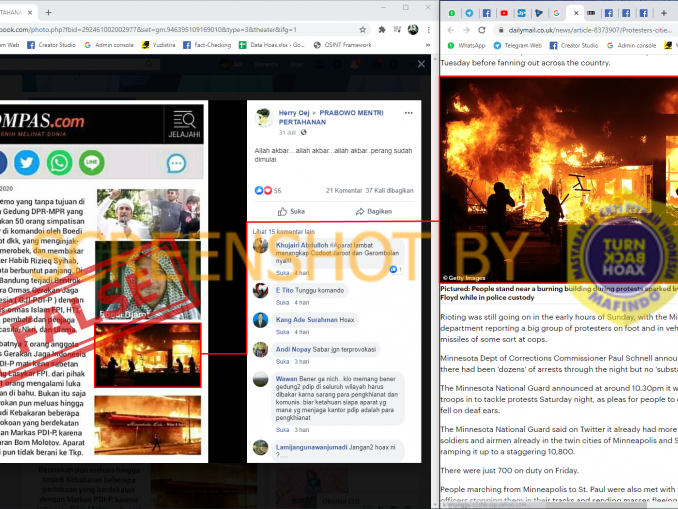Open 21 Komentar count

pos(344,190)
